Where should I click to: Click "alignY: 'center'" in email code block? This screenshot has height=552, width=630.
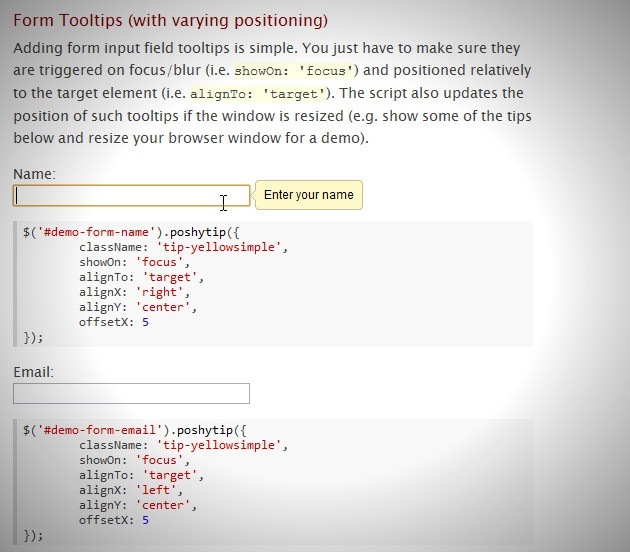pos(138,505)
